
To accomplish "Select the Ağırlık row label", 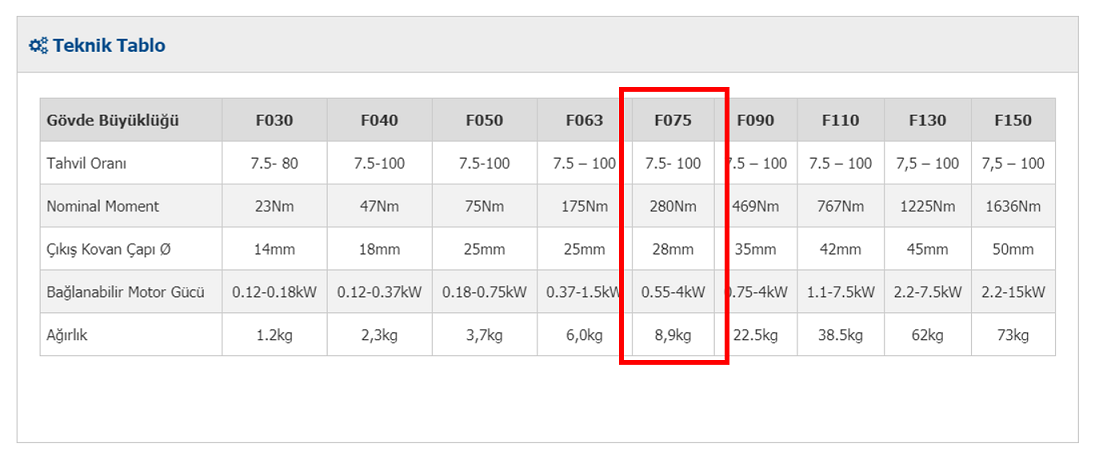I will click(x=67, y=335).
